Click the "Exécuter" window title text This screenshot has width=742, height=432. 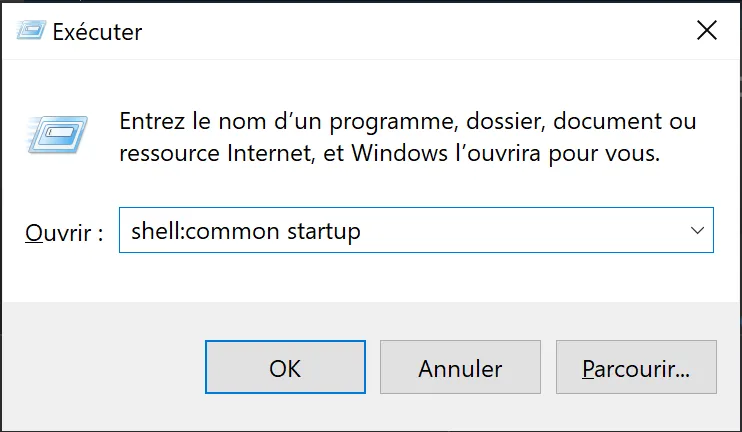97,32
